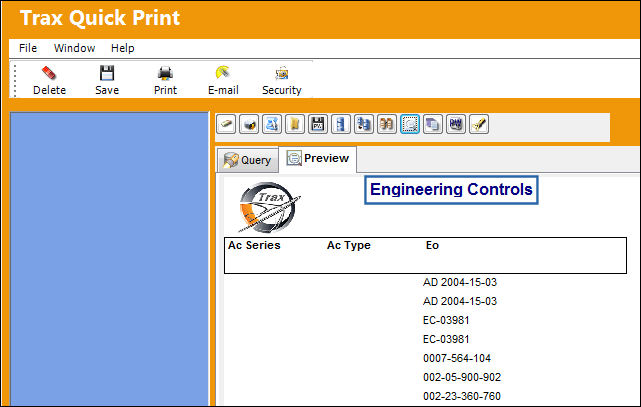Image resolution: width=641 pixels, height=407 pixels.
Task: Click the yellow highlighter brush icon
Action: (479, 124)
